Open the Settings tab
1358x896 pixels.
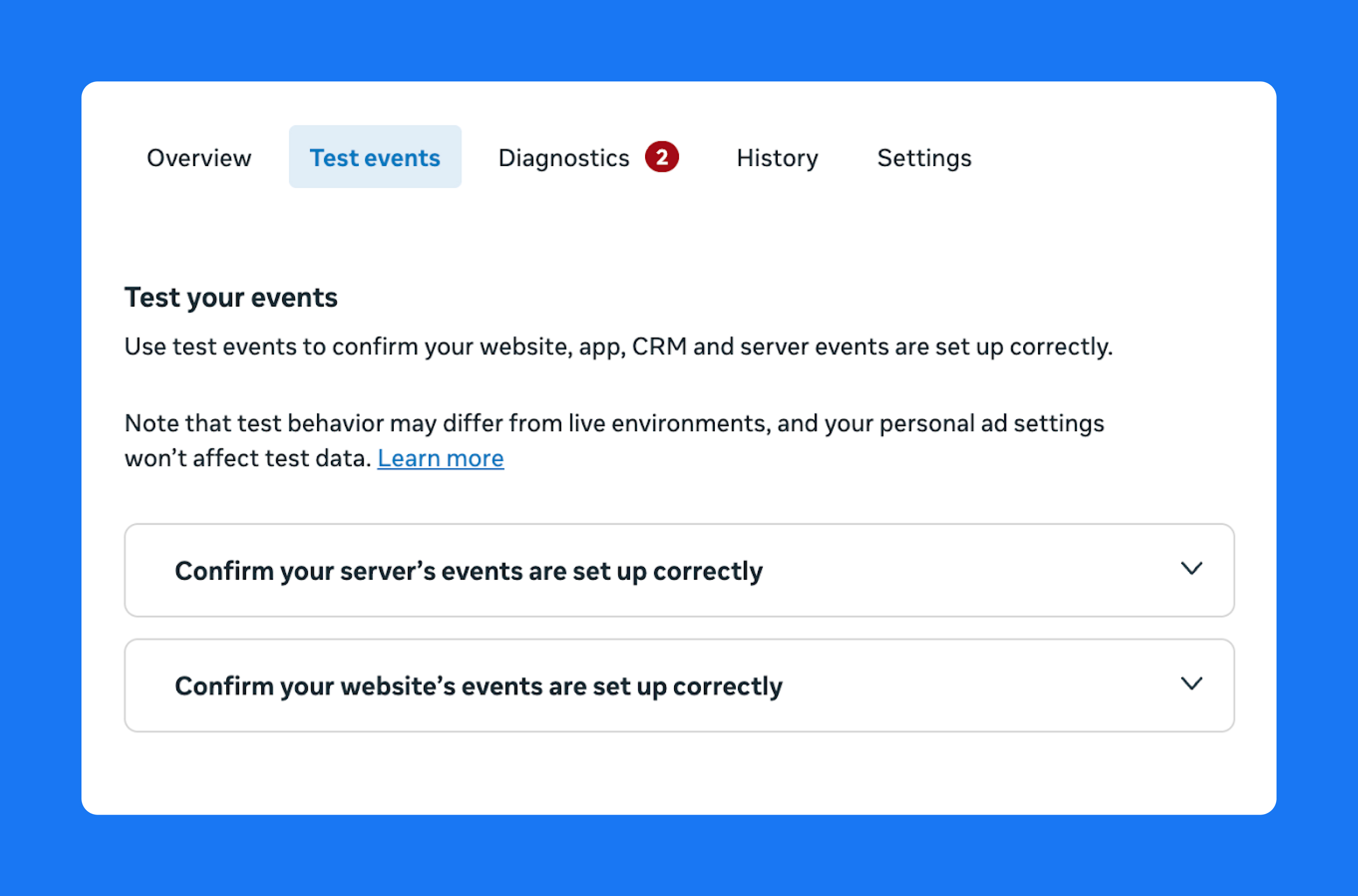pyautogui.click(x=924, y=158)
